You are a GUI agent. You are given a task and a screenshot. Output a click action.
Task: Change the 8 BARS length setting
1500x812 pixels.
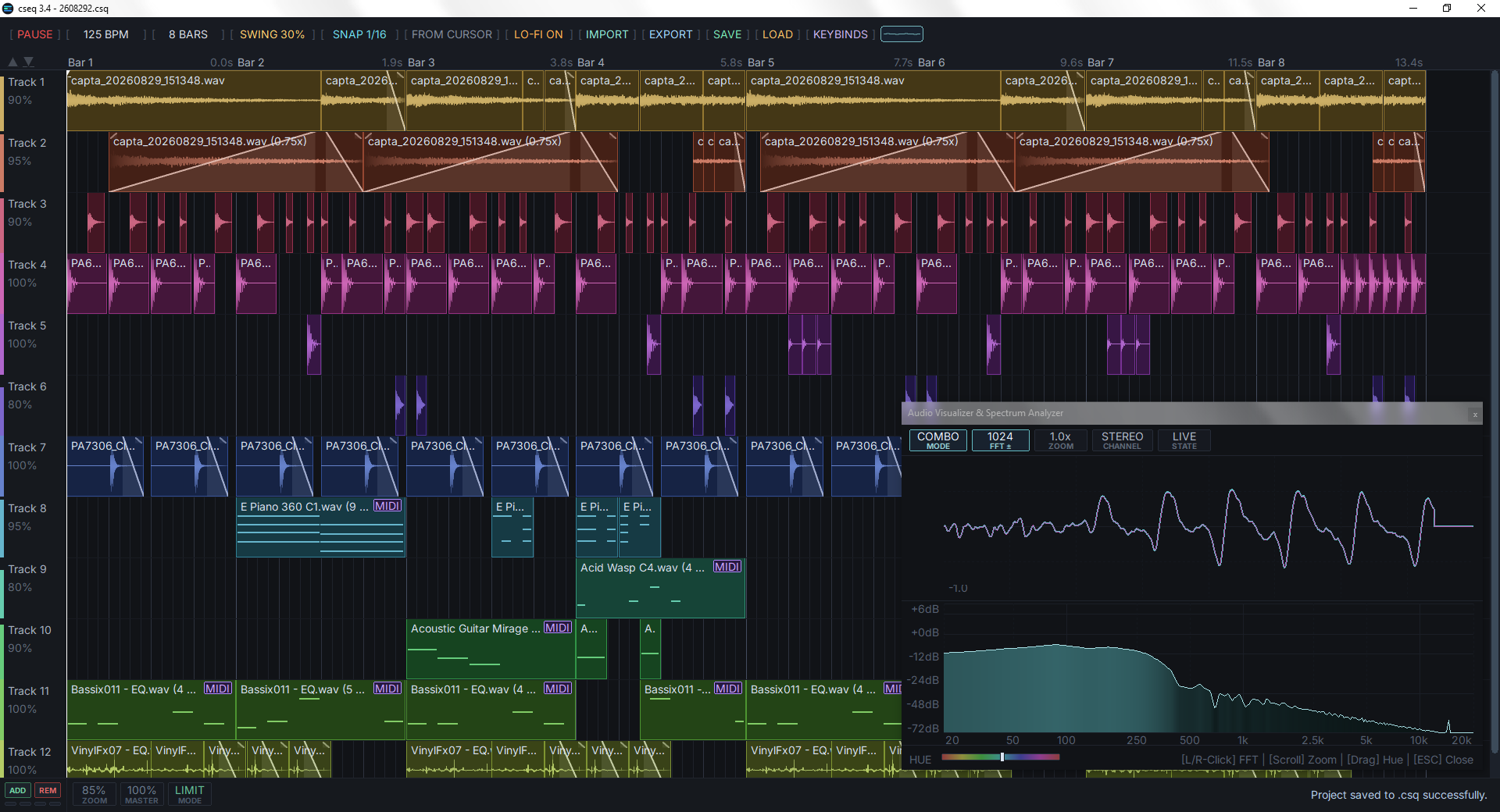click(188, 34)
